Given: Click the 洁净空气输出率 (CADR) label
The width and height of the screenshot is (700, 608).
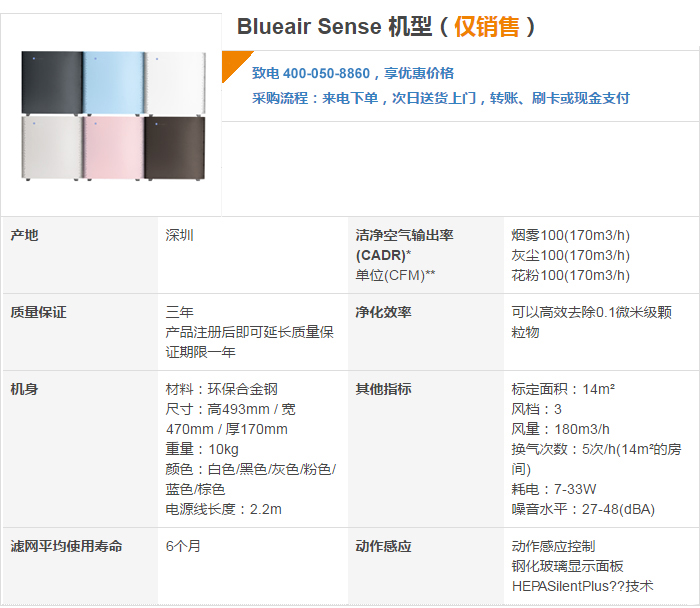Looking at the screenshot, I should tap(404, 245).
